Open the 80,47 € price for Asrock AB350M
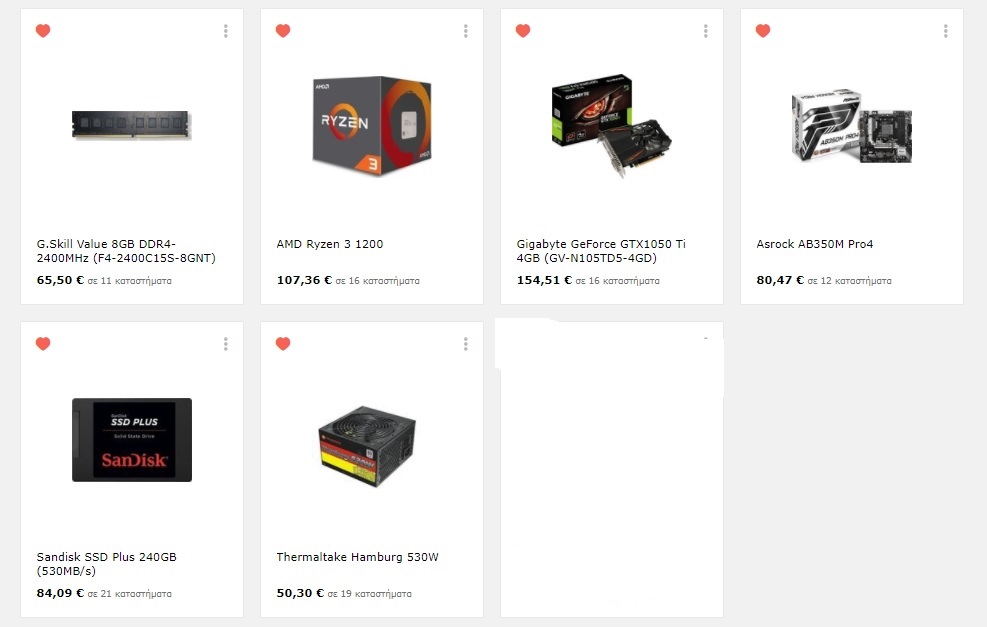The image size is (987, 627). 781,280
